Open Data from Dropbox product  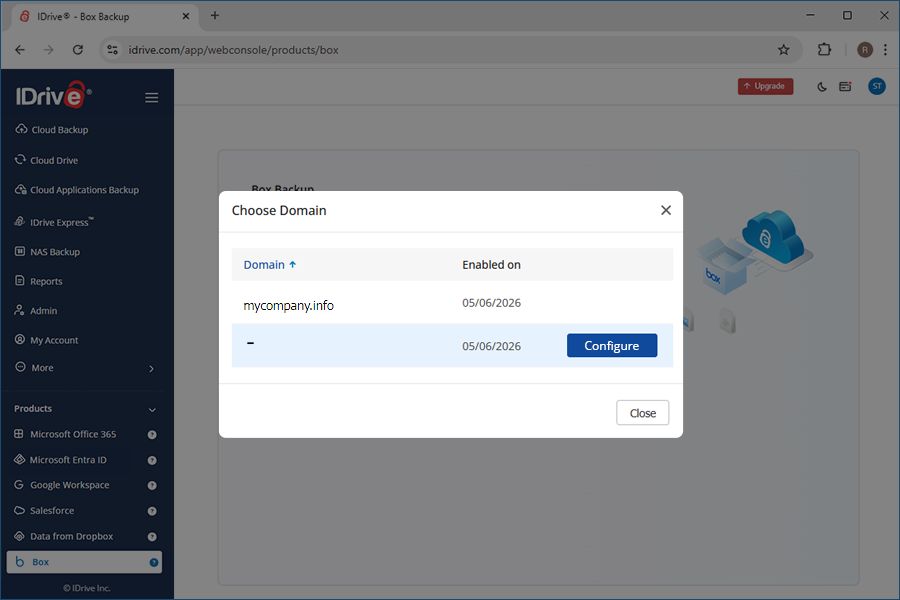[64, 536]
